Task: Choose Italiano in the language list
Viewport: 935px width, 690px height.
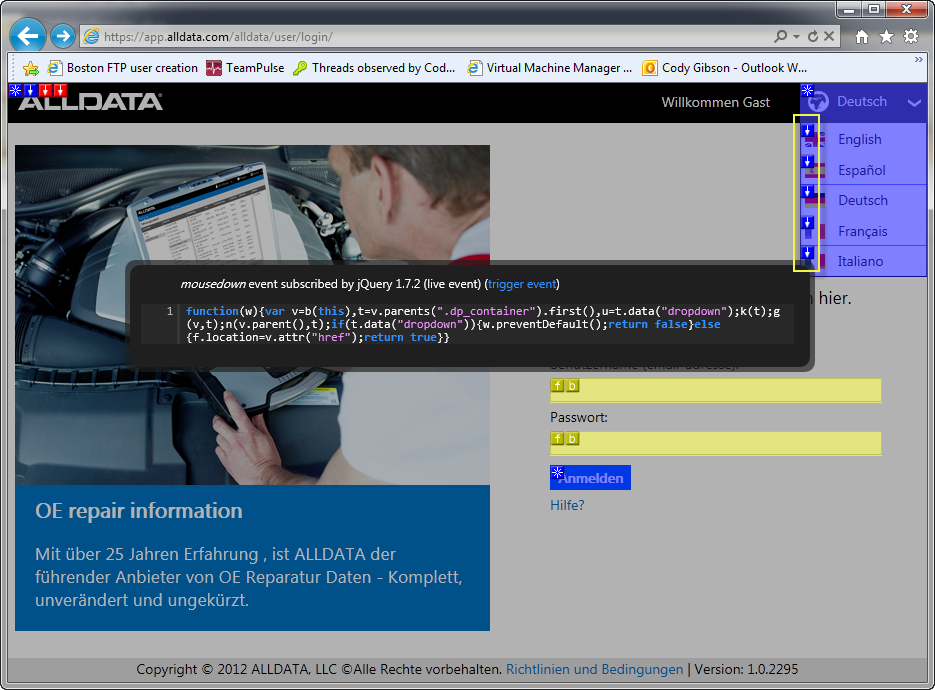Action: click(860, 261)
